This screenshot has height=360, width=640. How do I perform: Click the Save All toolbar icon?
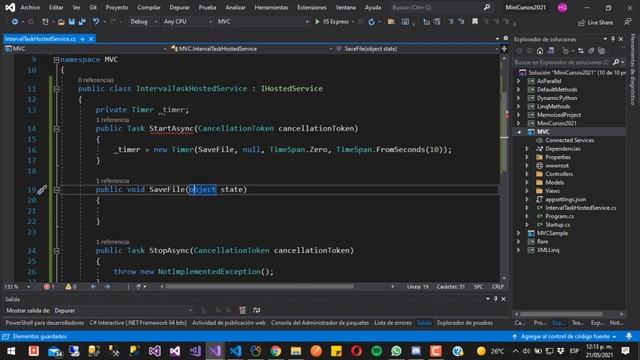tap(82, 22)
